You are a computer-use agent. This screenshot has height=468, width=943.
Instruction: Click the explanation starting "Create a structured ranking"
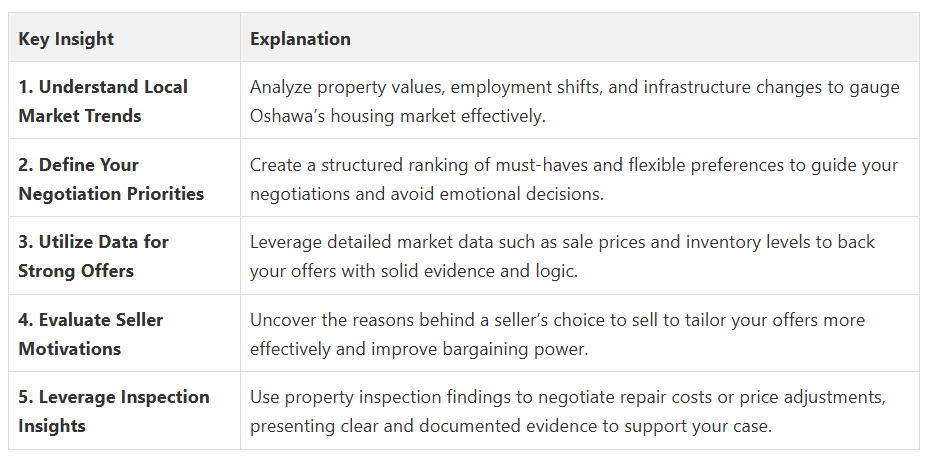(x=574, y=179)
